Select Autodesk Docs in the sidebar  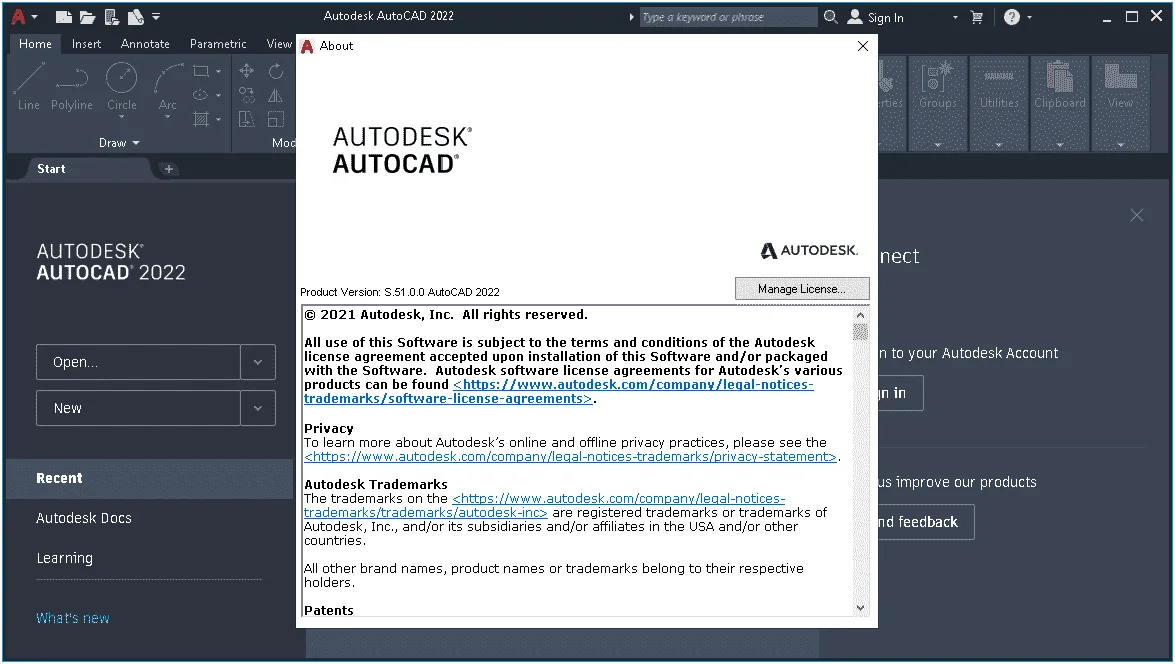click(83, 518)
